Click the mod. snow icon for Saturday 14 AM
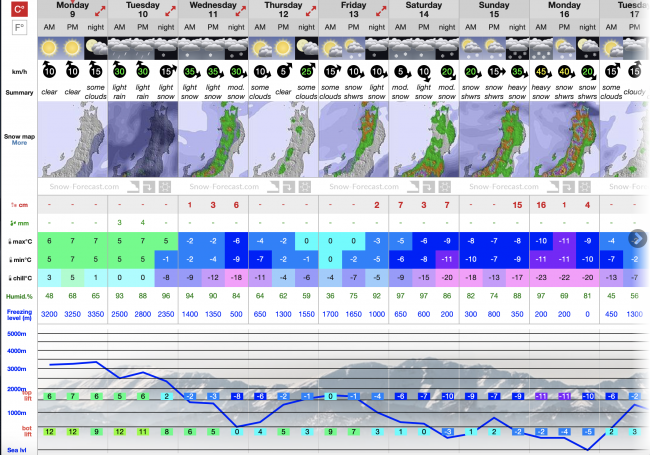Screen dimensions: 650x455 pos(400,48)
